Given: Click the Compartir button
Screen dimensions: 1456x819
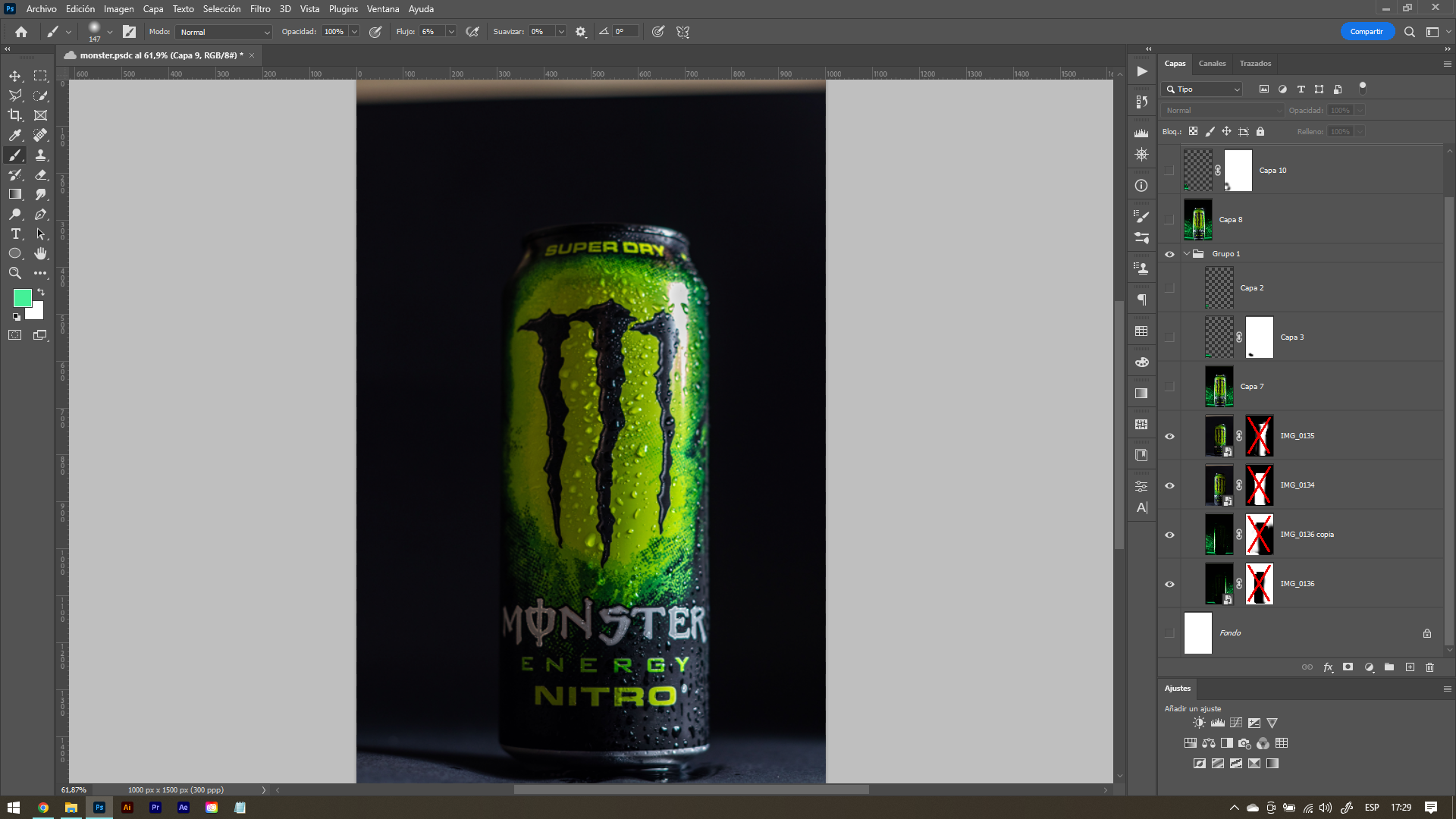Looking at the screenshot, I should coord(1367,32).
